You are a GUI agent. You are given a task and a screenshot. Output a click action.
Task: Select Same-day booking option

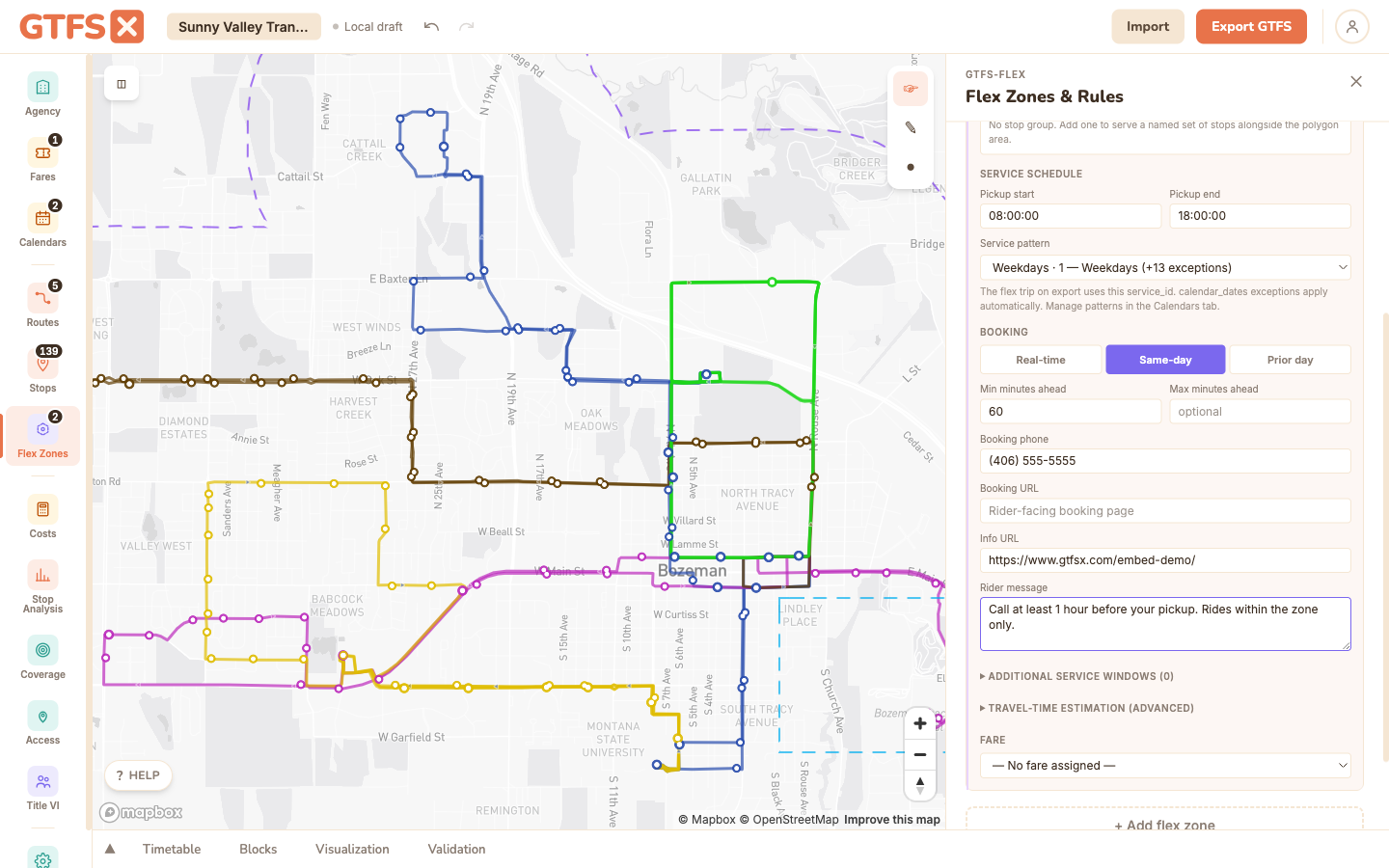click(x=1165, y=360)
